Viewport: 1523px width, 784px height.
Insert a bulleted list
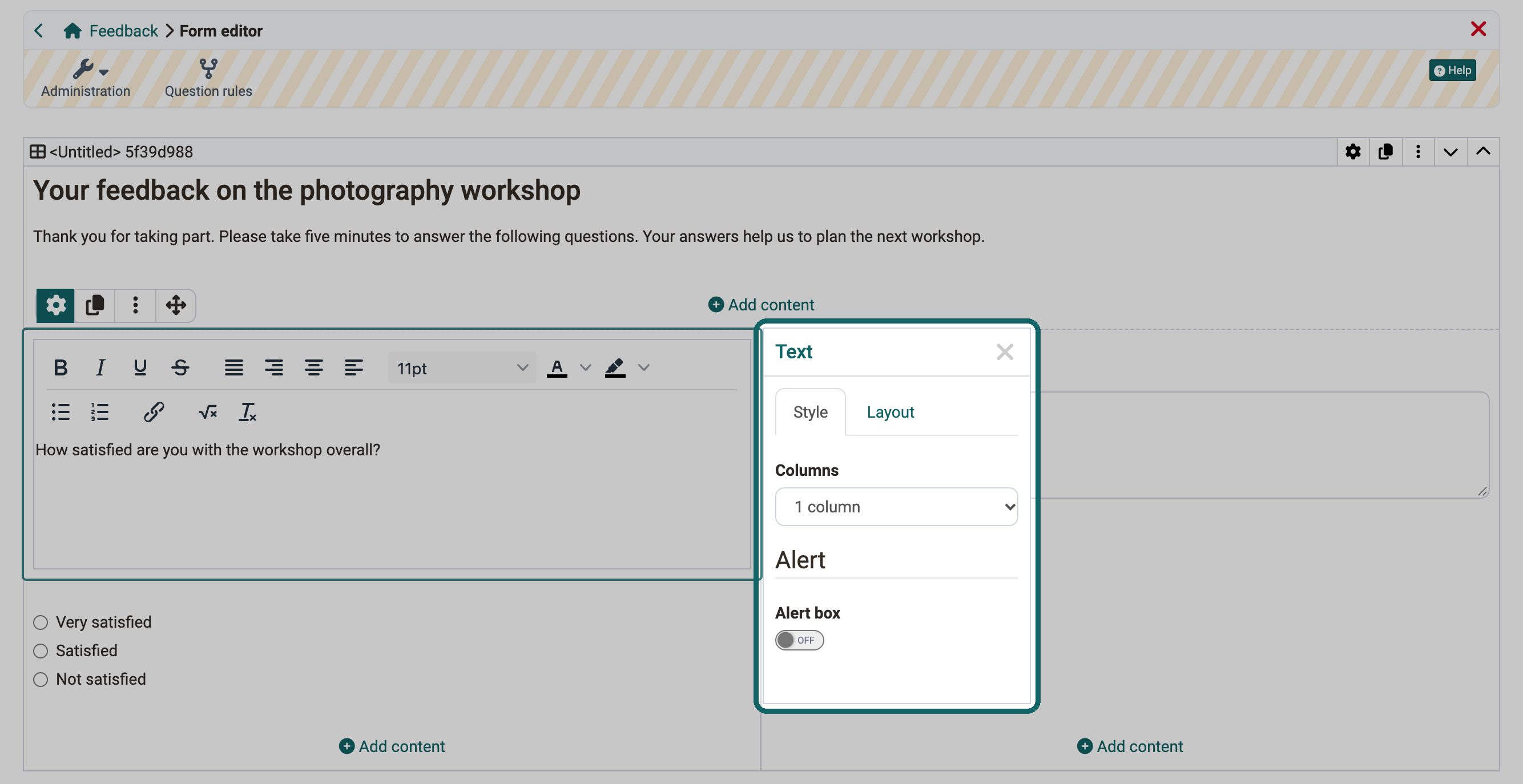tap(61, 412)
